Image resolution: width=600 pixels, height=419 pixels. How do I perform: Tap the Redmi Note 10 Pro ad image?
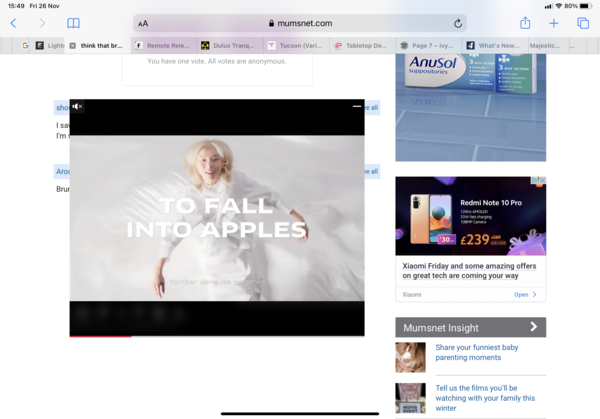(470, 218)
